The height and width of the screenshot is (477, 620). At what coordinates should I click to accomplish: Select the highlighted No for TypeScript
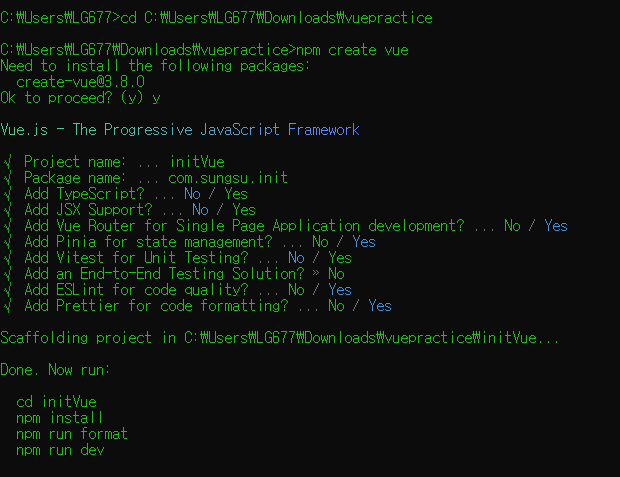[x=193, y=194]
